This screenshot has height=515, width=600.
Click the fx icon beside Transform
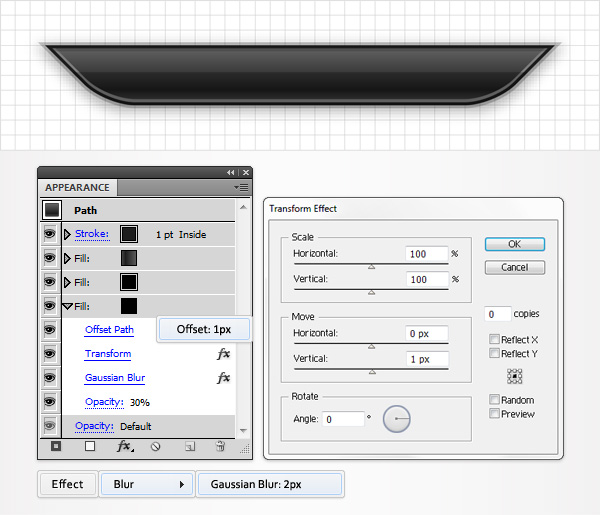(x=223, y=354)
